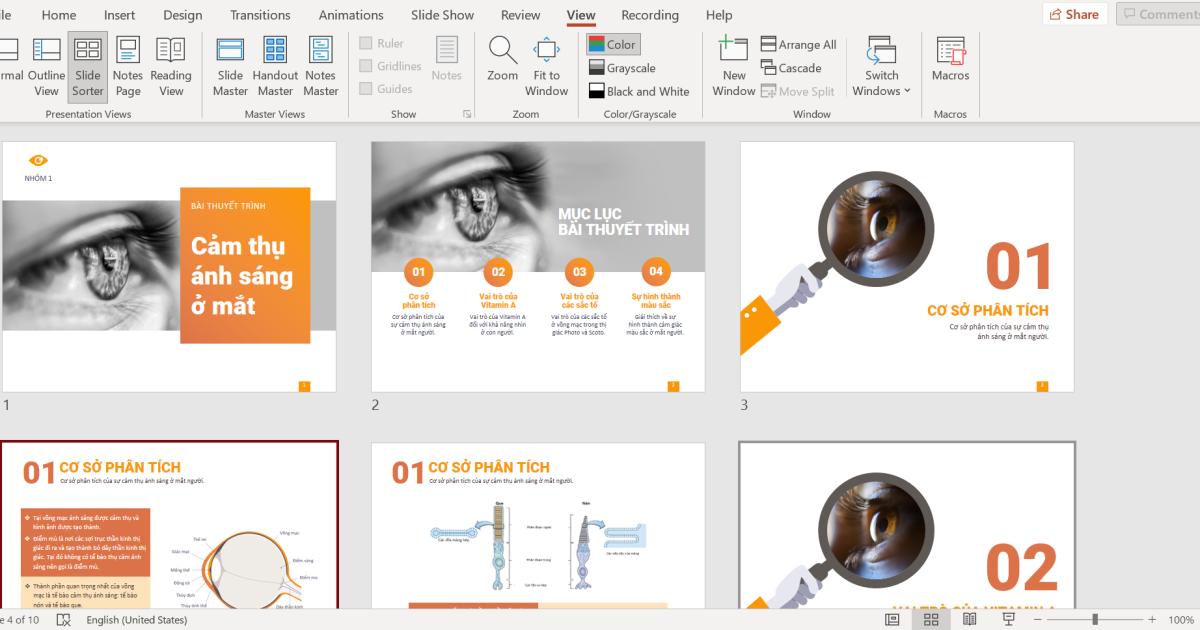
Task: Select slide 5 thumbnail with rod and cone cell diagrams
Action: point(538,524)
